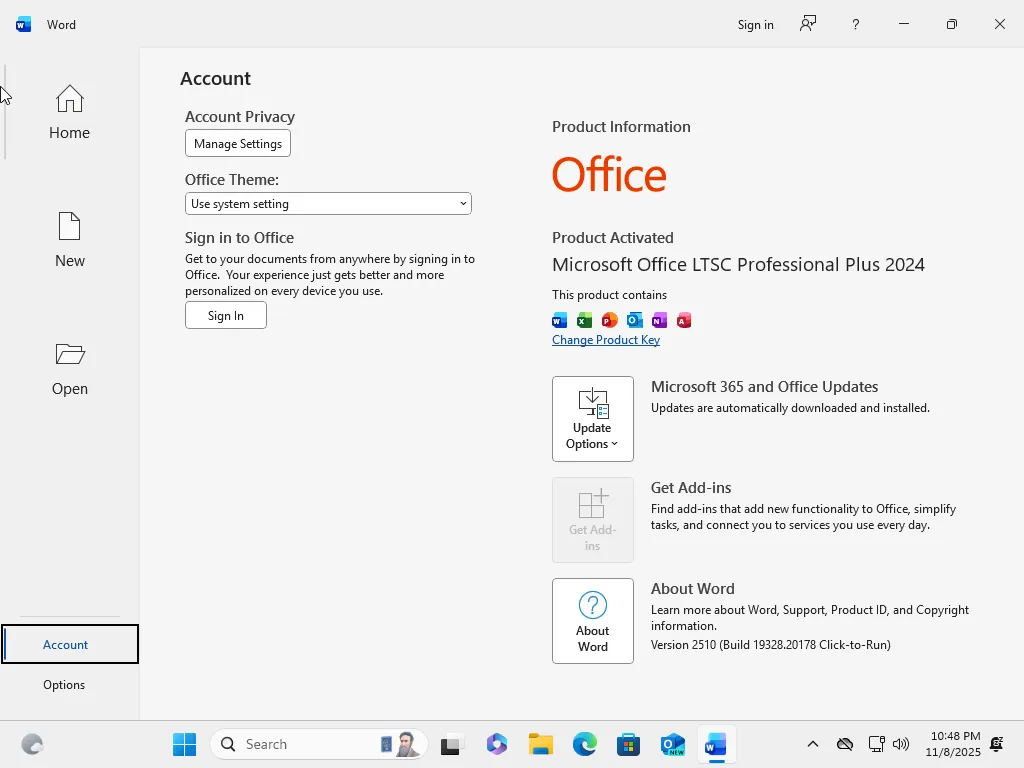Switch to the Account tab

point(67,644)
